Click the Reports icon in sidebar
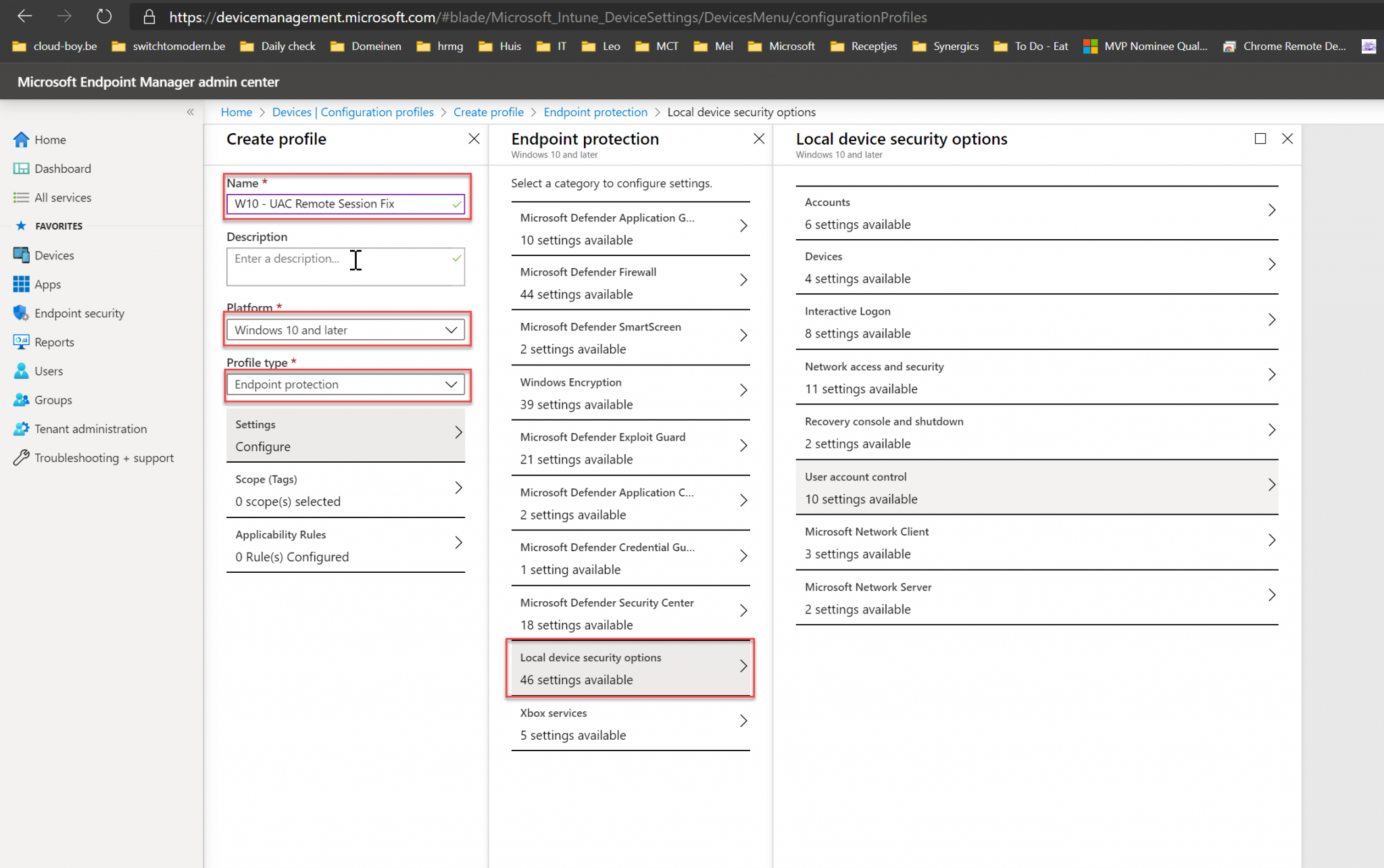This screenshot has width=1384, height=868. click(x=21, y=342)
